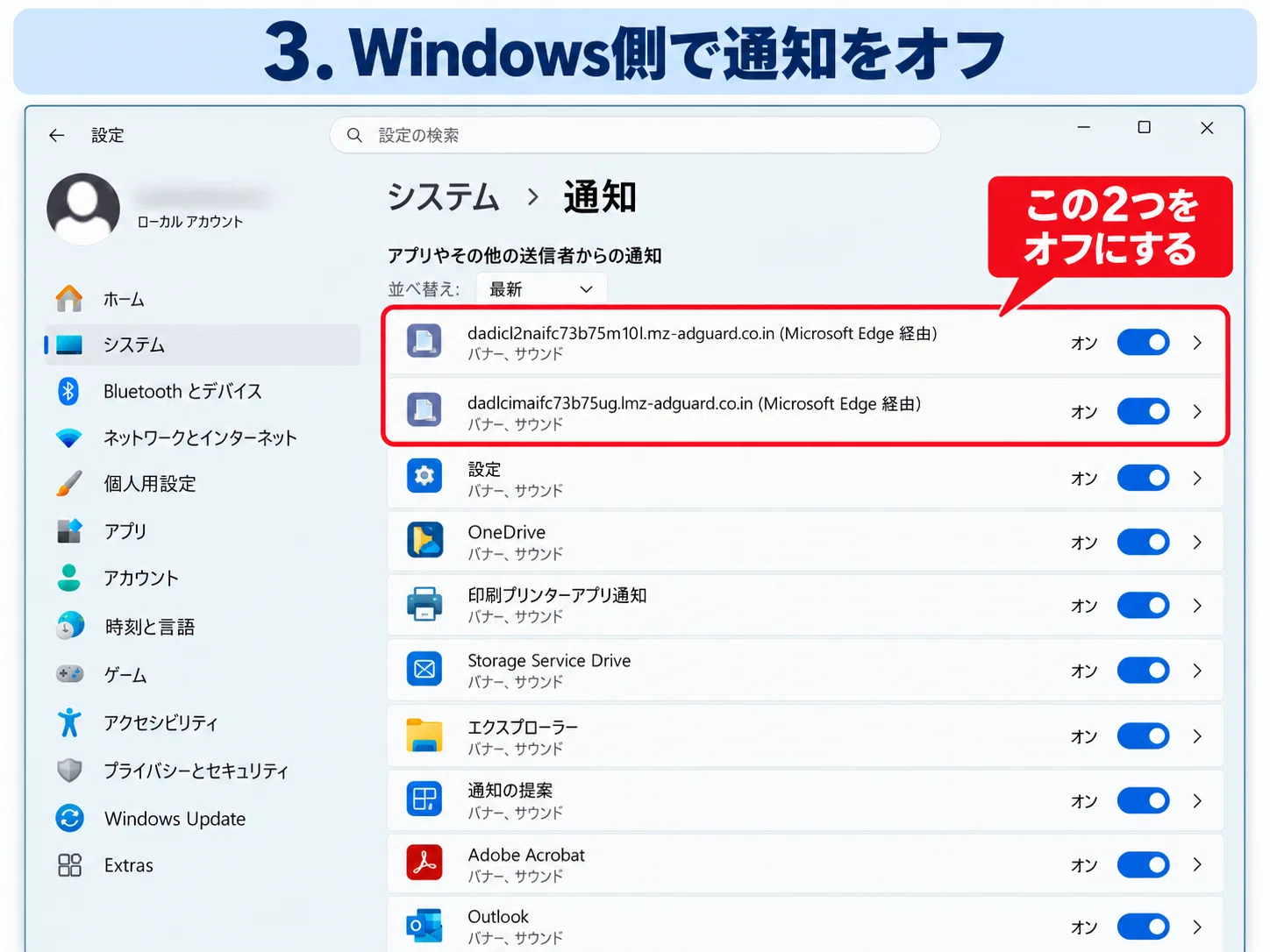Open Outlook notification settings row
1270x952 pixels.
pos(805,926)
